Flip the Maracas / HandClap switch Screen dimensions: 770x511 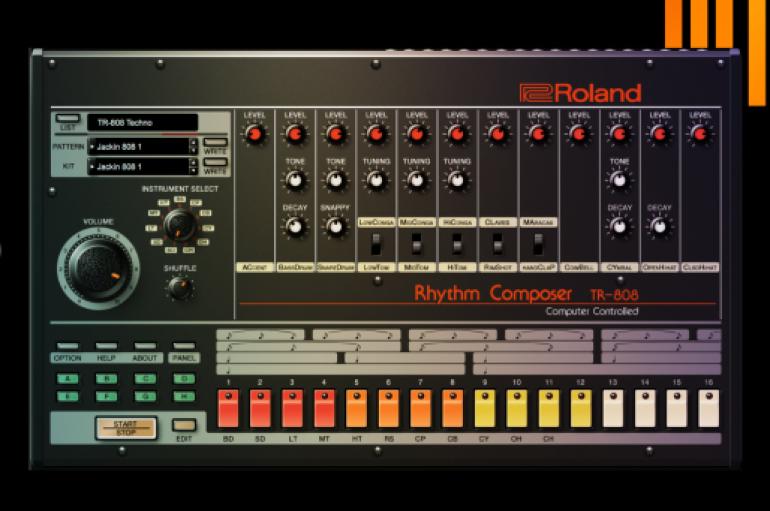538,244
